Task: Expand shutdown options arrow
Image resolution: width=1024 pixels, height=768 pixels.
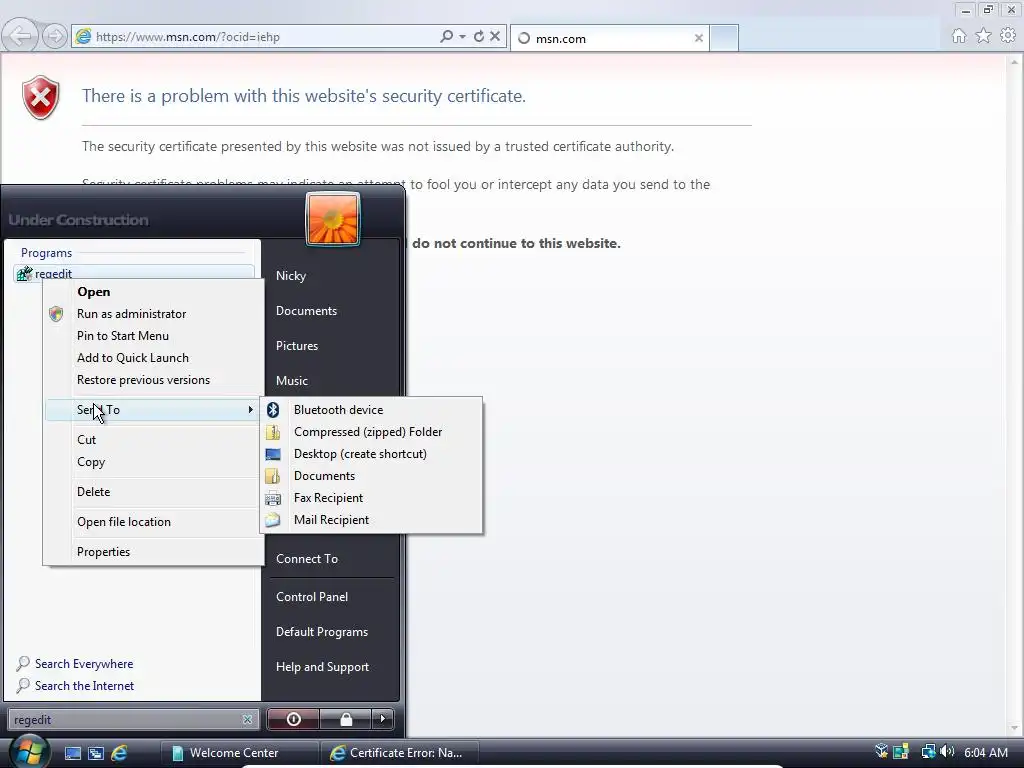Action: pyautogui.click(x=383, y=719)
